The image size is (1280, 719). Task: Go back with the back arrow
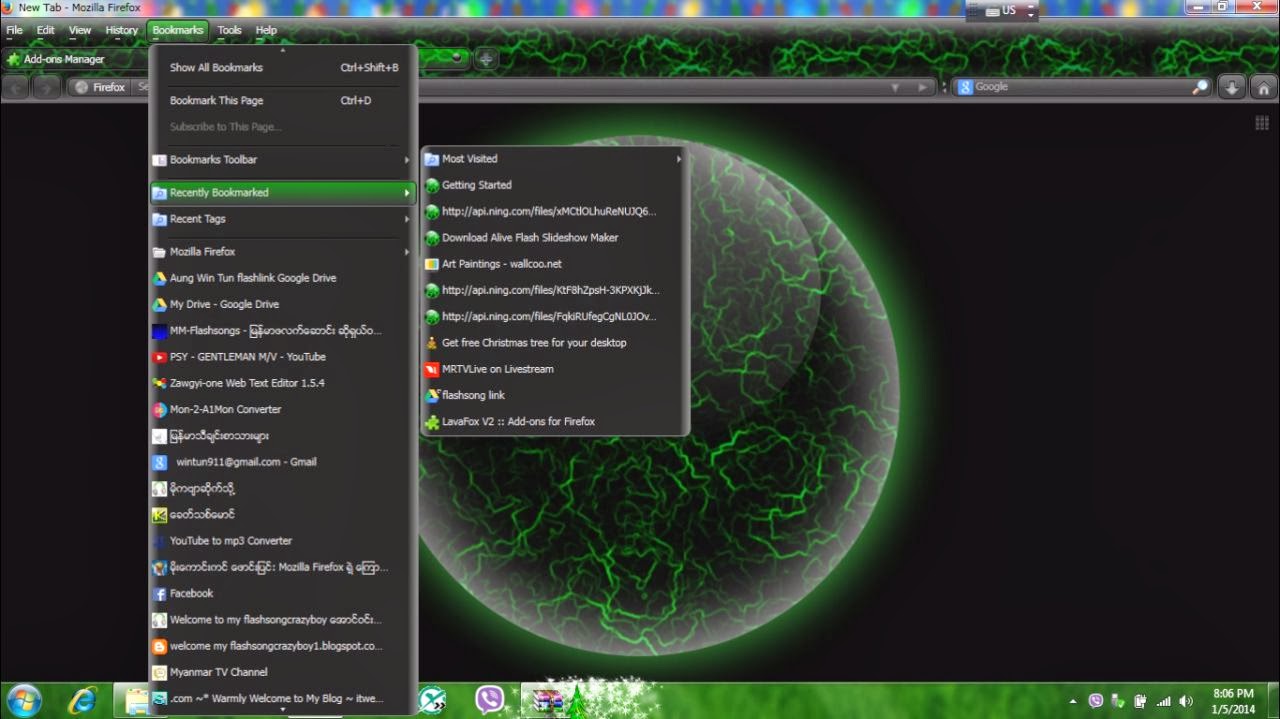[16, 87]
